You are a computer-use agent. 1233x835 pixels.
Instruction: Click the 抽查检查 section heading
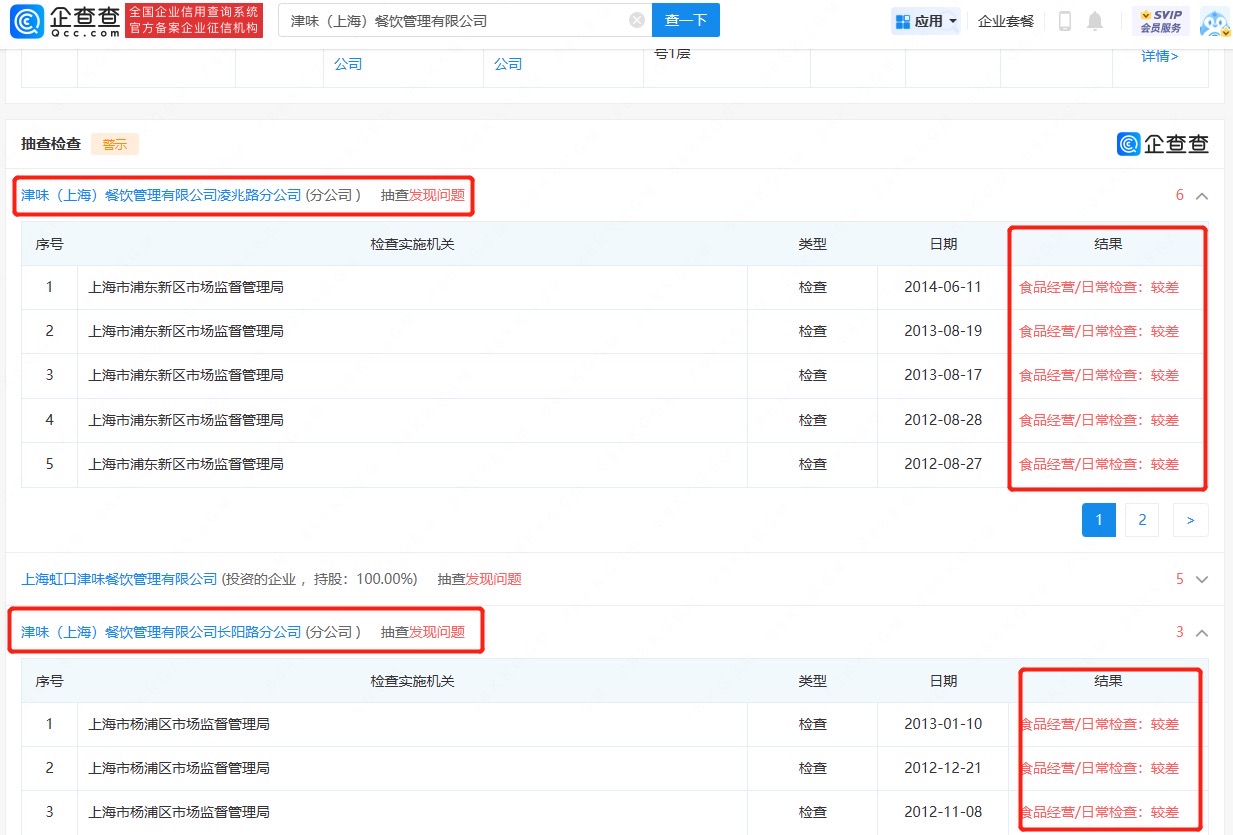point(51,144)
